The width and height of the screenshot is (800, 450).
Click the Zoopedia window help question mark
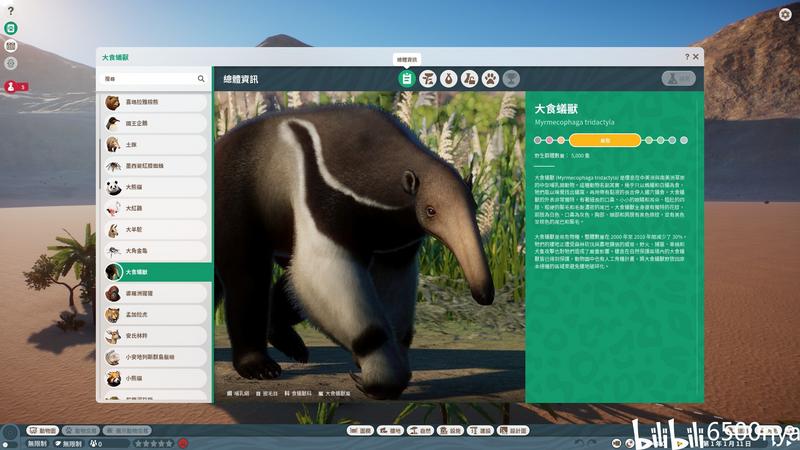pos(687,57)
